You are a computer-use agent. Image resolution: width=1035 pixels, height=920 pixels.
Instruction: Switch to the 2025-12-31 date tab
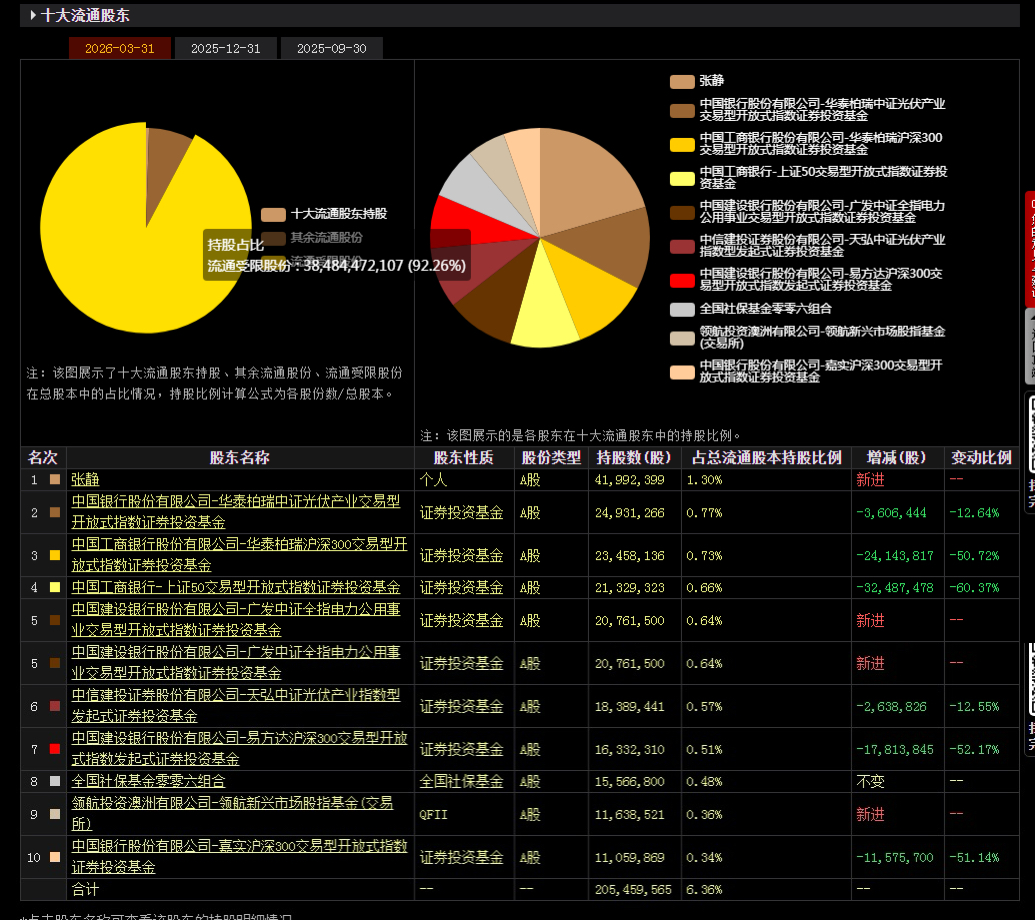click(226, 49)
